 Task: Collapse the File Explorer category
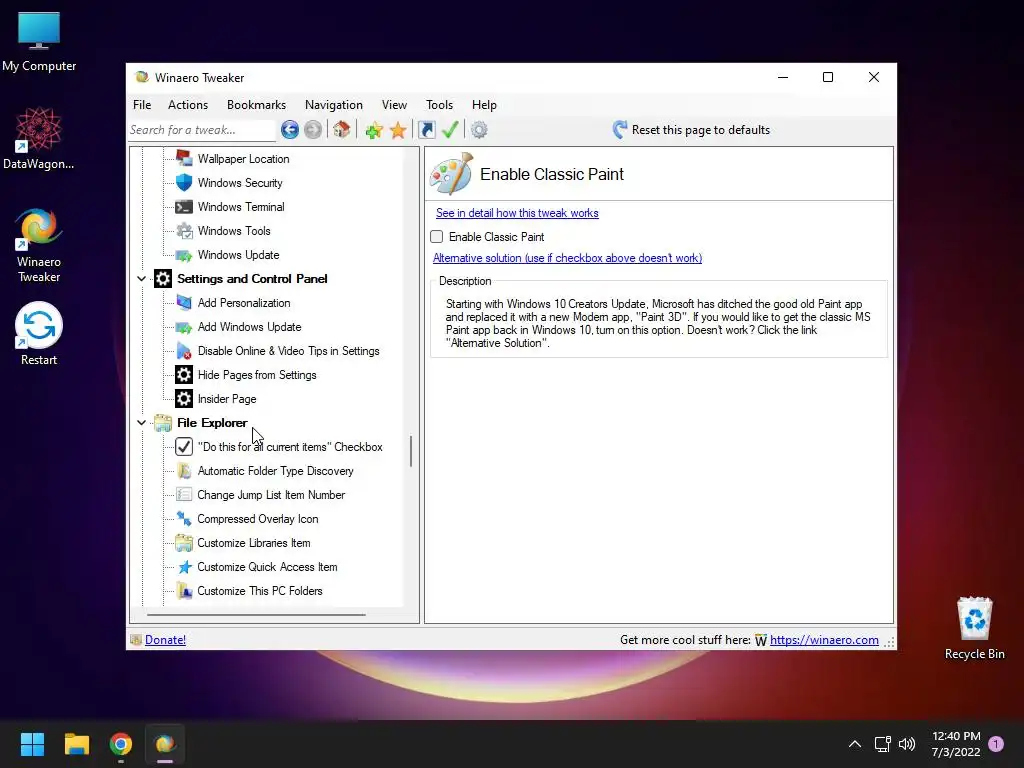coord(141,423)
